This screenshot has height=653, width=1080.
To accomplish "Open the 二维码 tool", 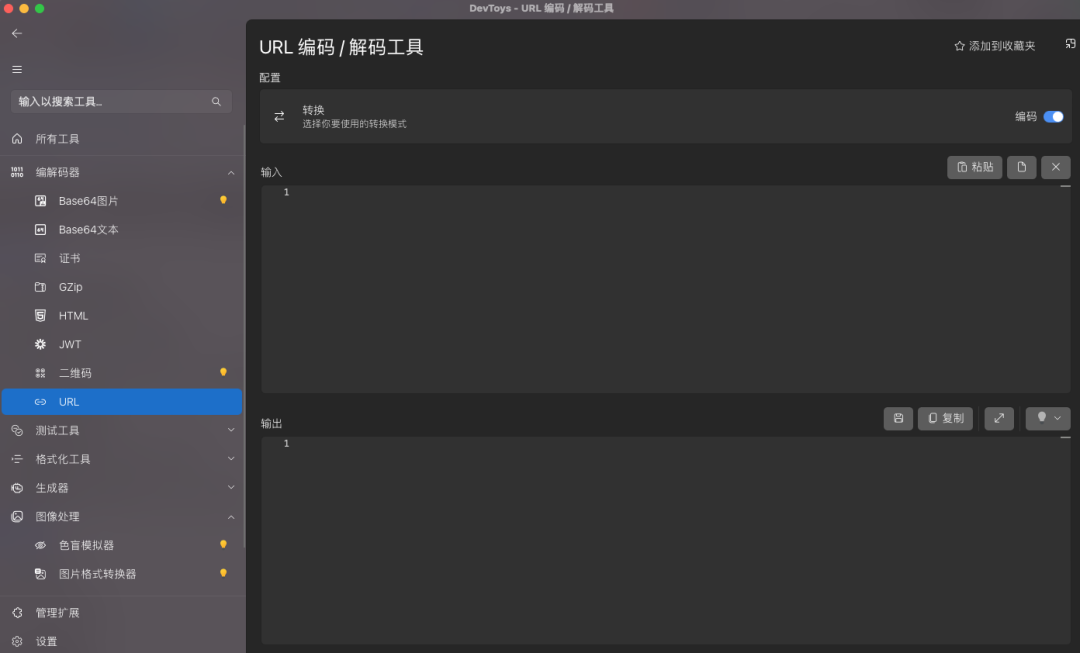I will [122, 373].
